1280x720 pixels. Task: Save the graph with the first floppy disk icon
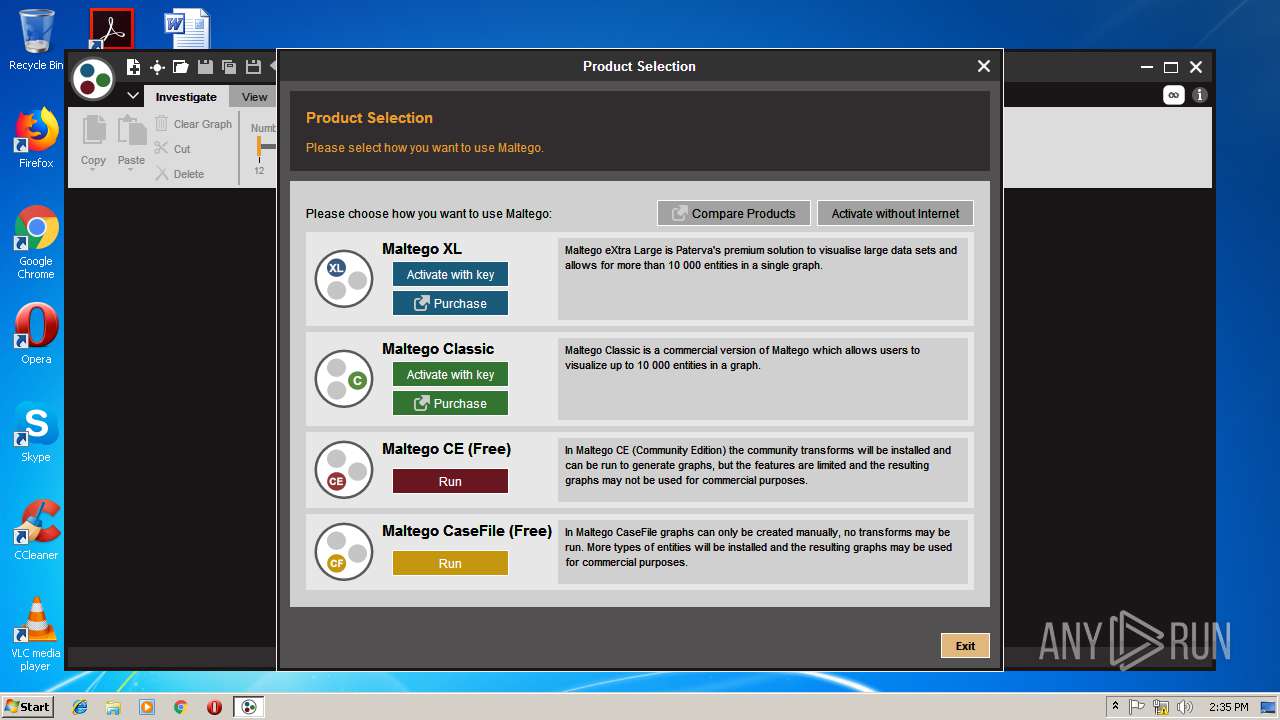[205, 67]
